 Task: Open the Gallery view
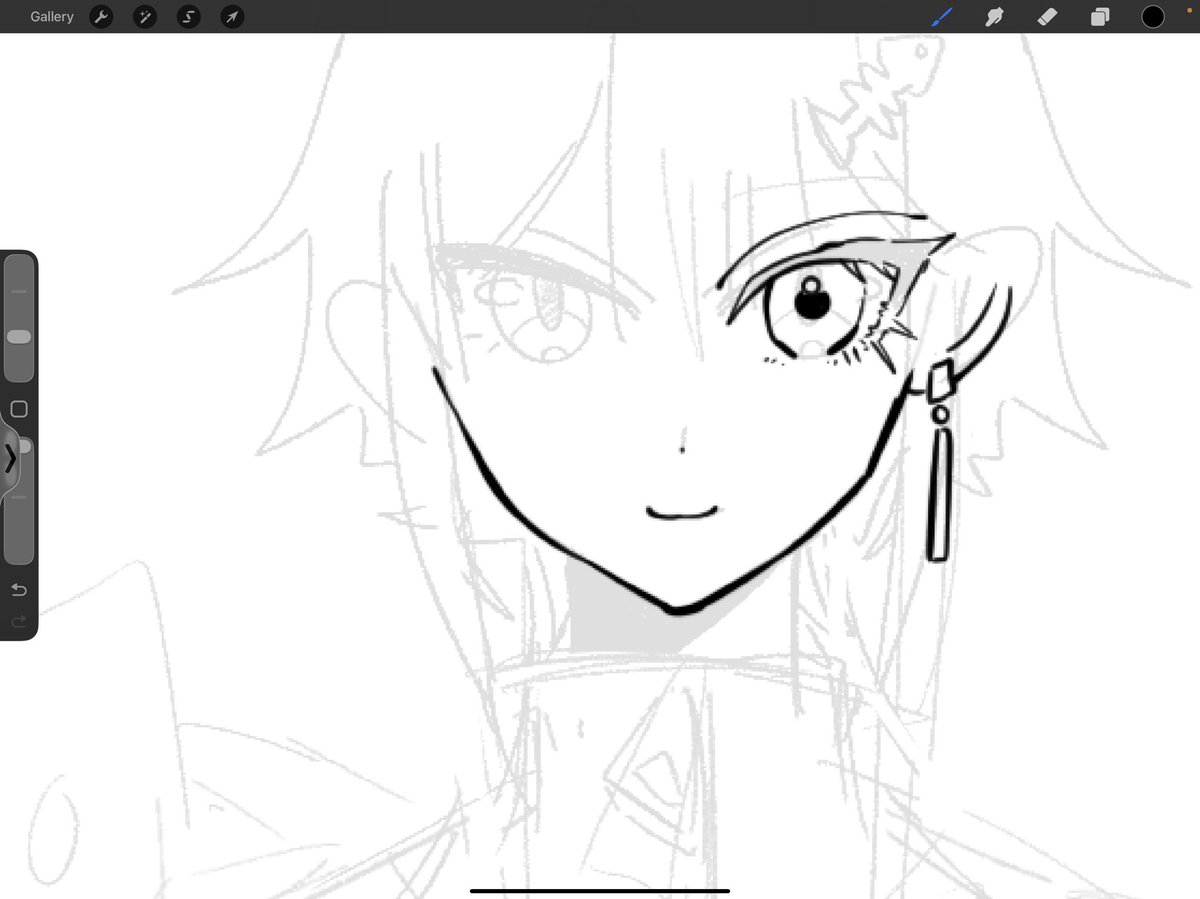coord(52,17)
